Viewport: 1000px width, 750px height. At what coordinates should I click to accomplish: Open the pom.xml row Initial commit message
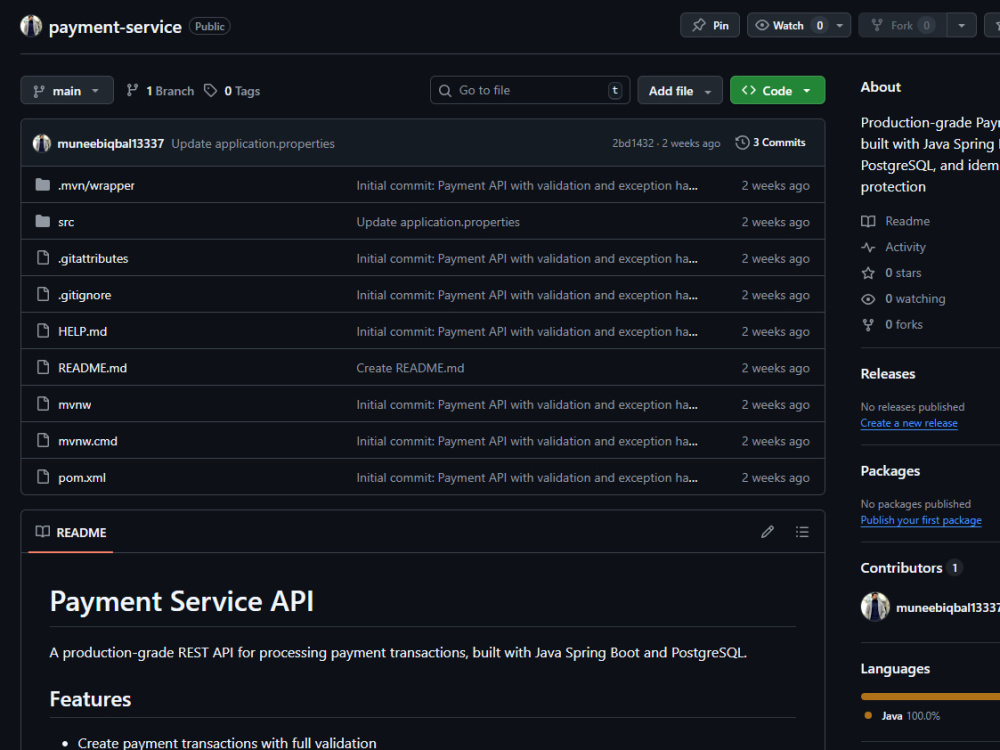click(x=527, y=478)
